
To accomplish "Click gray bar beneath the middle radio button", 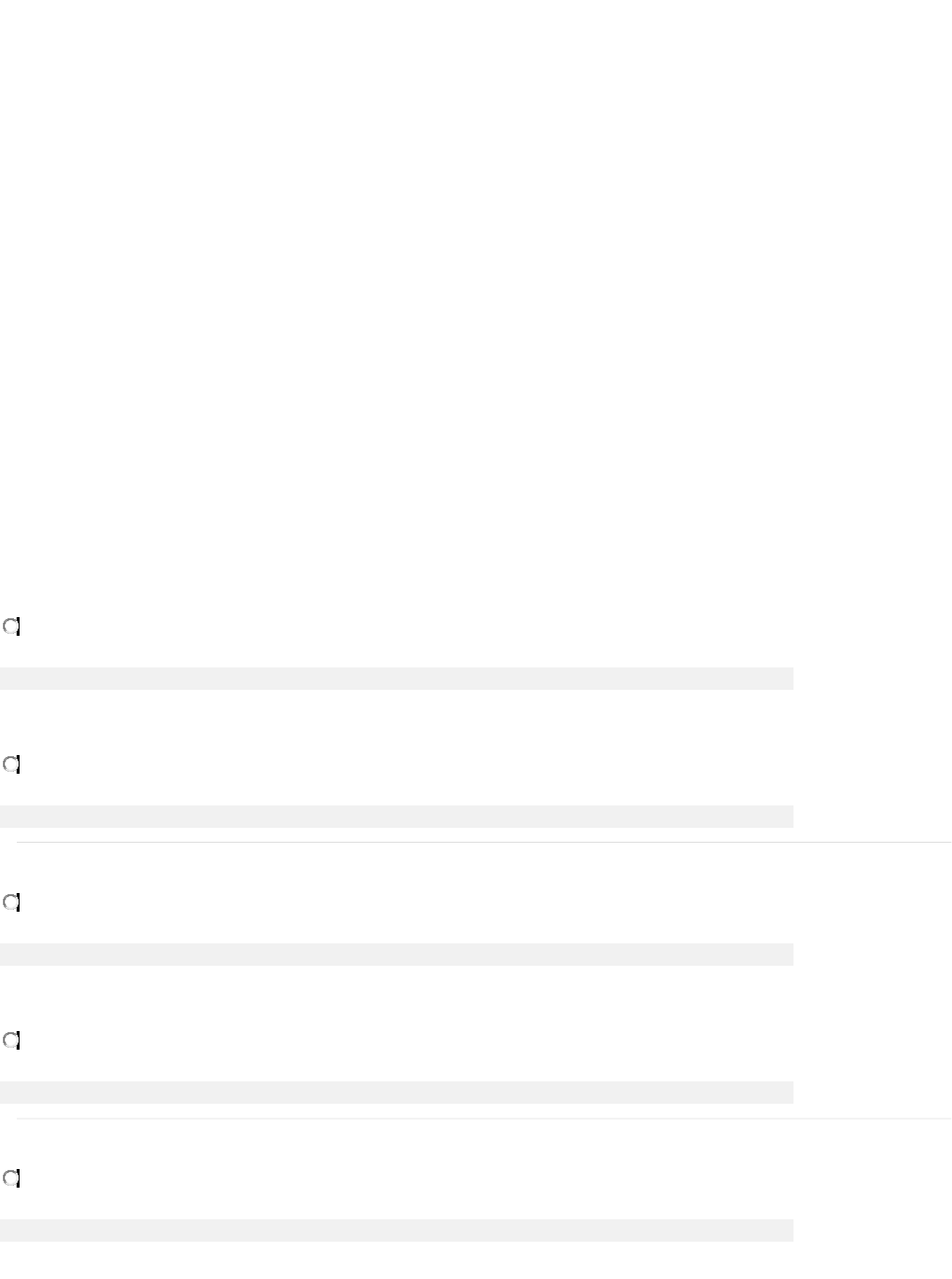I will [x=396, y=955].
